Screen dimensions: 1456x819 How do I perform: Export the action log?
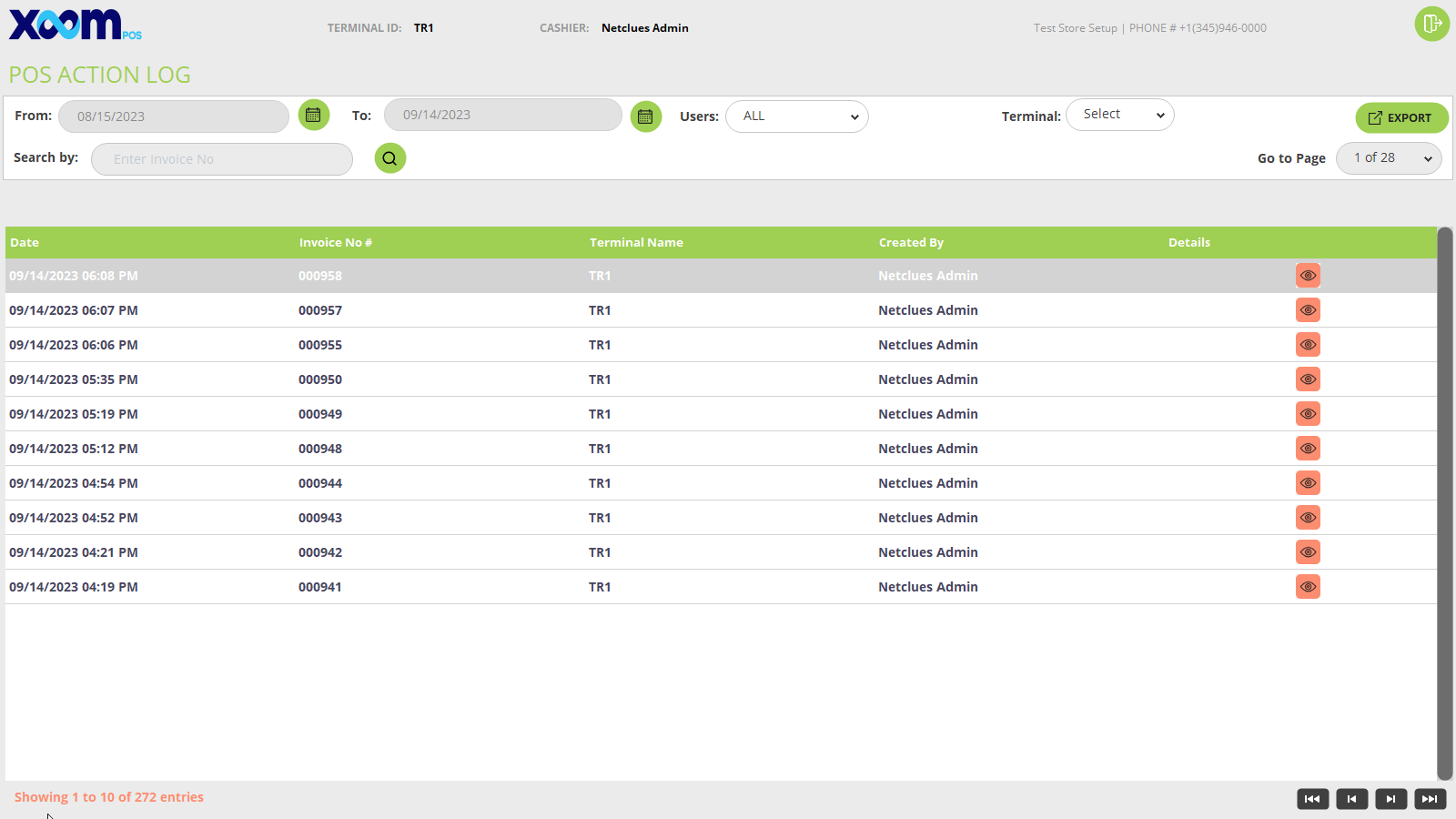[x=1400, y=118]
